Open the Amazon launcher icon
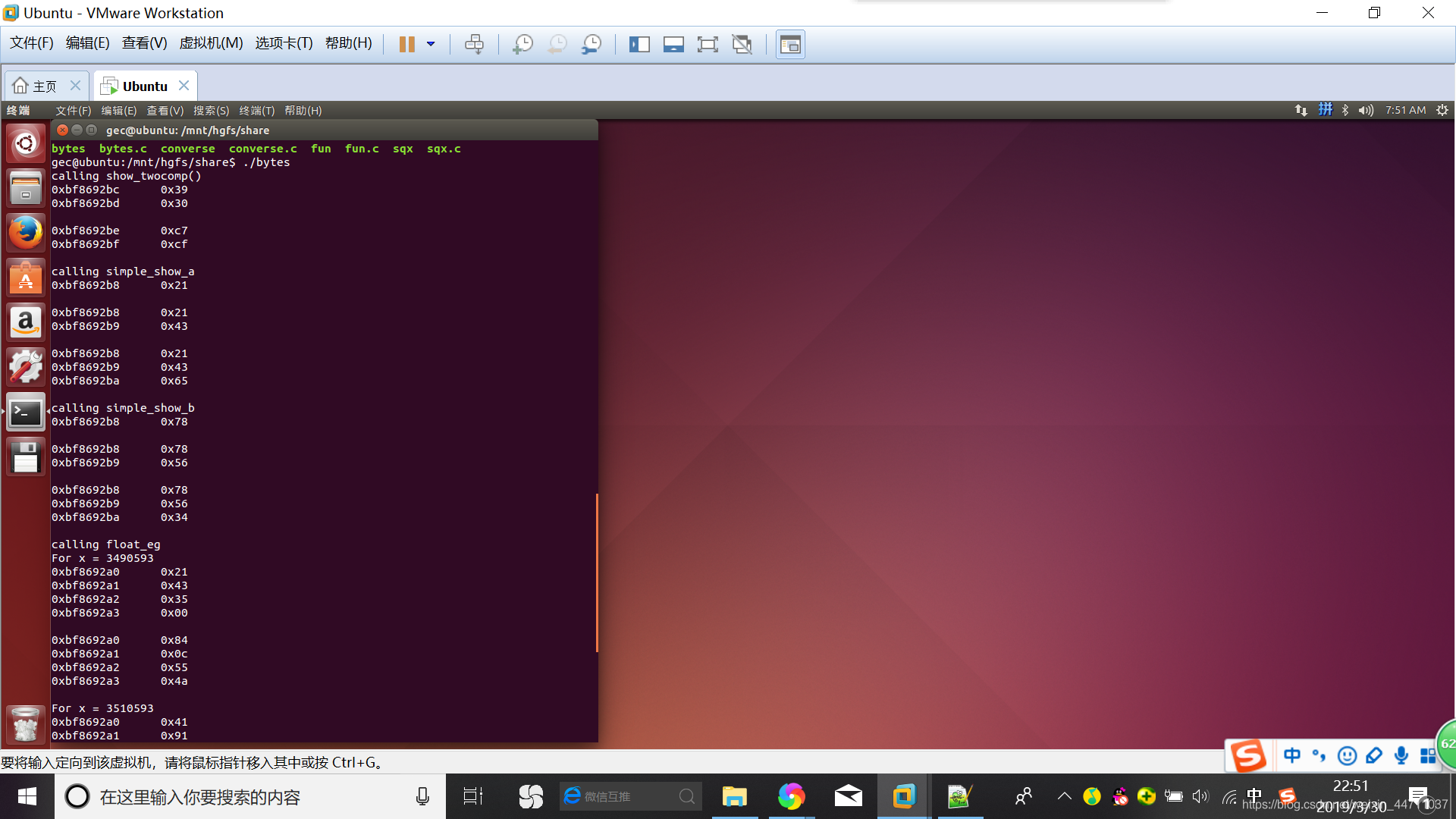This screenshot has height=819, width=1456. coord(25,322)
